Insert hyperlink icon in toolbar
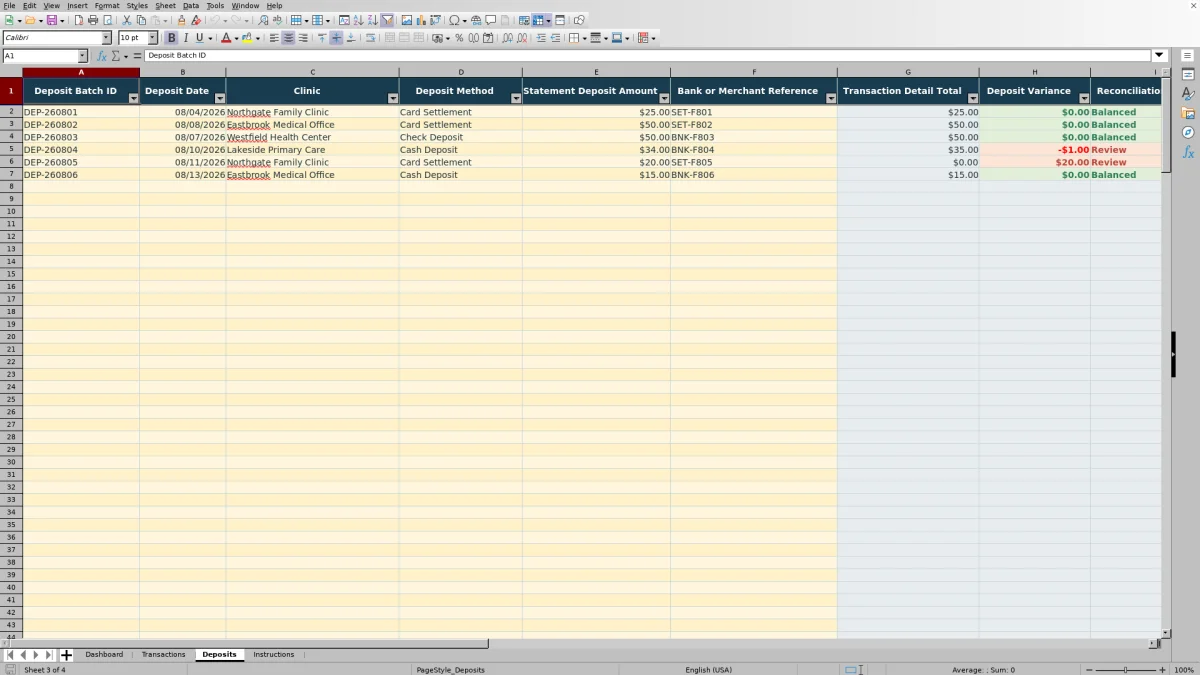1200x675 pixels. click(x=476, y=20)
